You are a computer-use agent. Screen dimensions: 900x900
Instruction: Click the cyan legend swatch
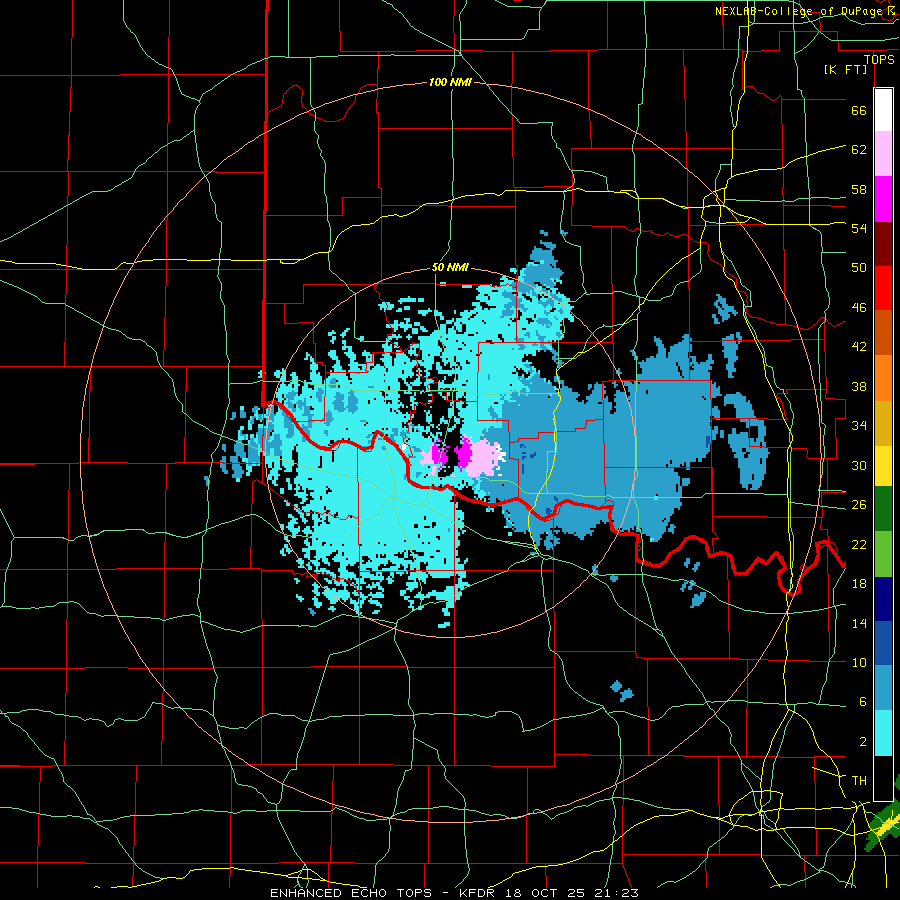tap(883, 733)
